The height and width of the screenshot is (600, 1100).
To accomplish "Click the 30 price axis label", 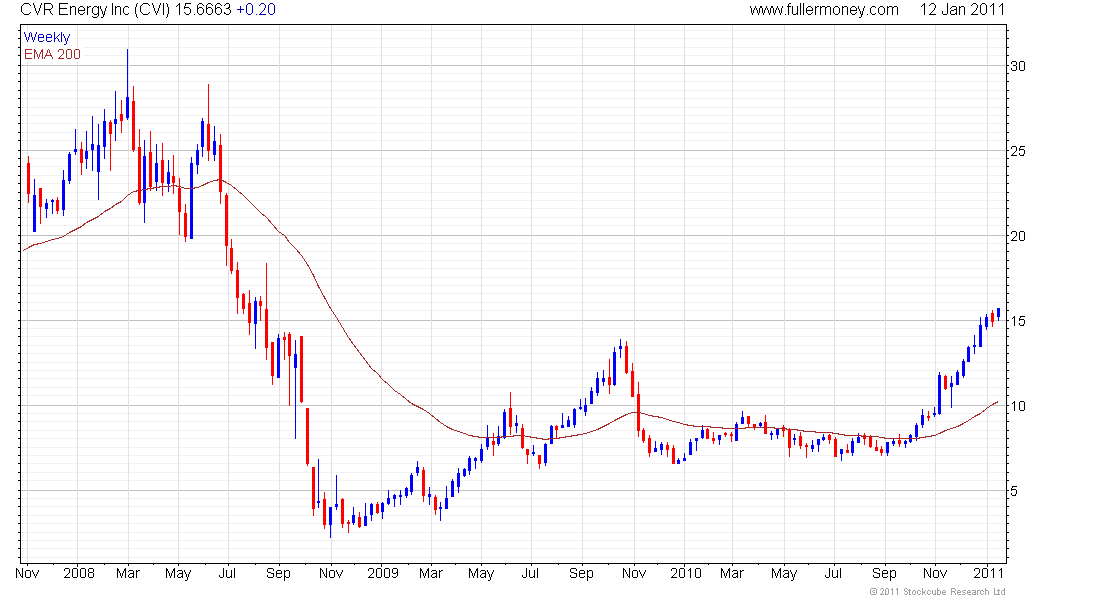I will [x=1017, y=66].
